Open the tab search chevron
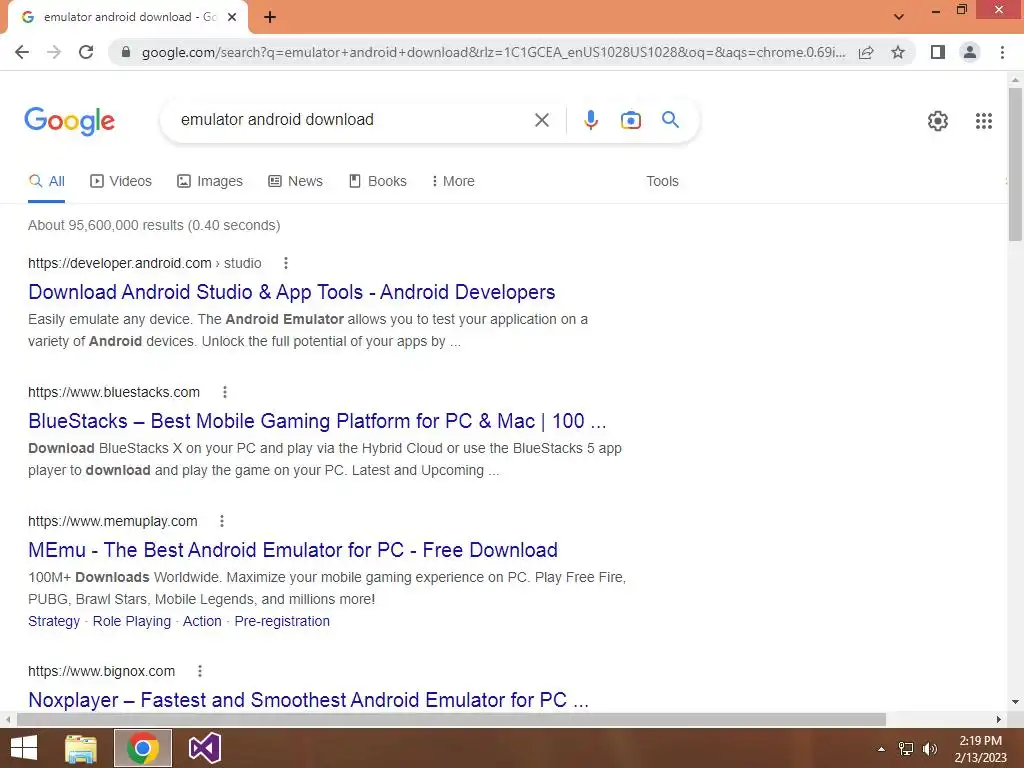The width and height of the screenshot is (1024, 768). 899,17
